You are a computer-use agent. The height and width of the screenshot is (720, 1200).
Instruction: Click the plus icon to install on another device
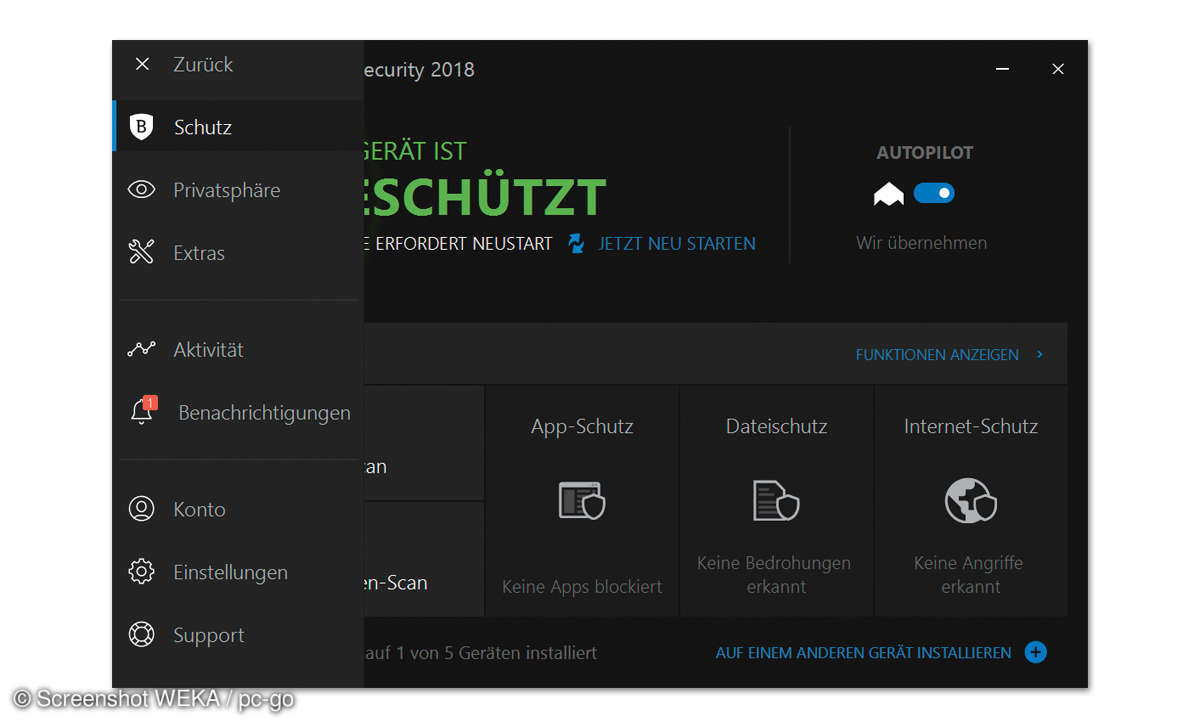pyautogui.click(x=1036, y=653)
